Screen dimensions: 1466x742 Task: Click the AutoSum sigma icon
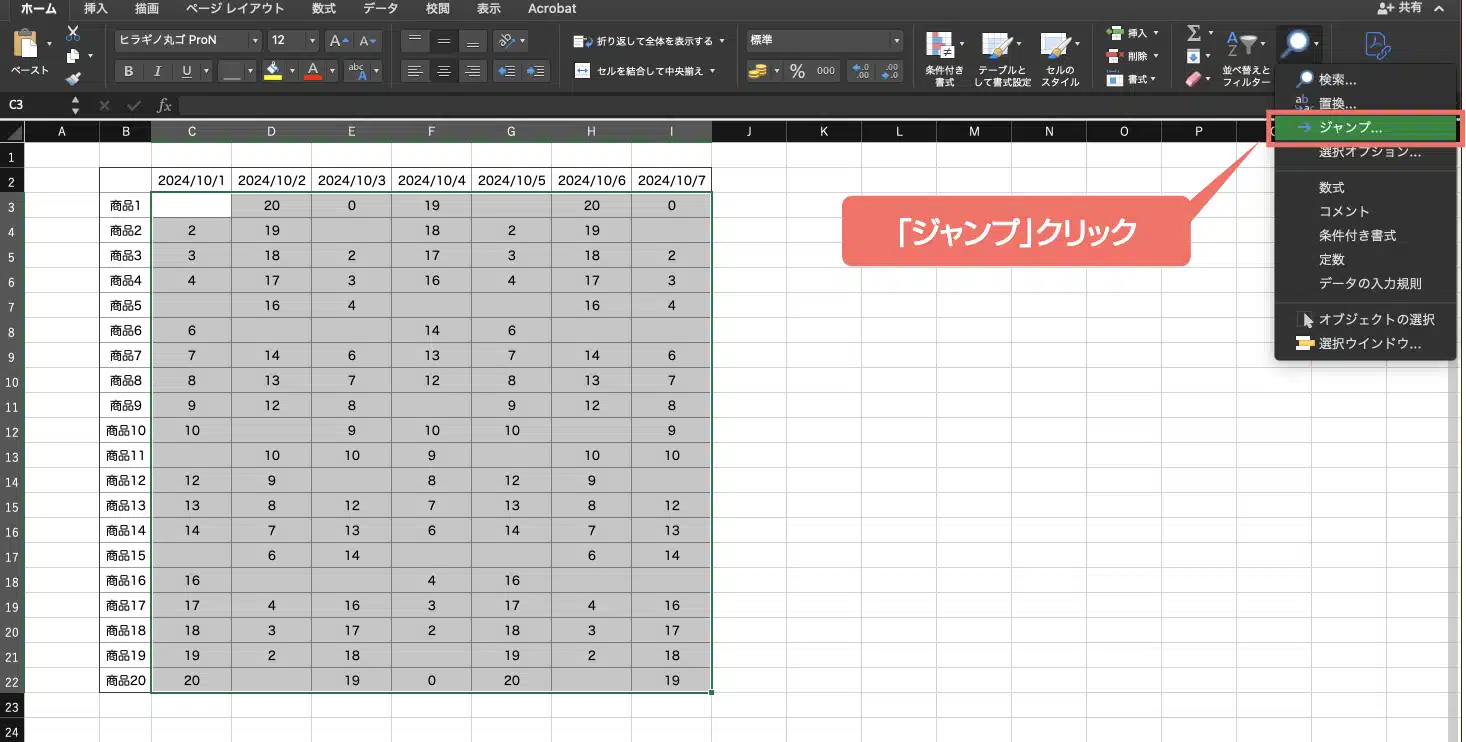tap(1192, 34)
